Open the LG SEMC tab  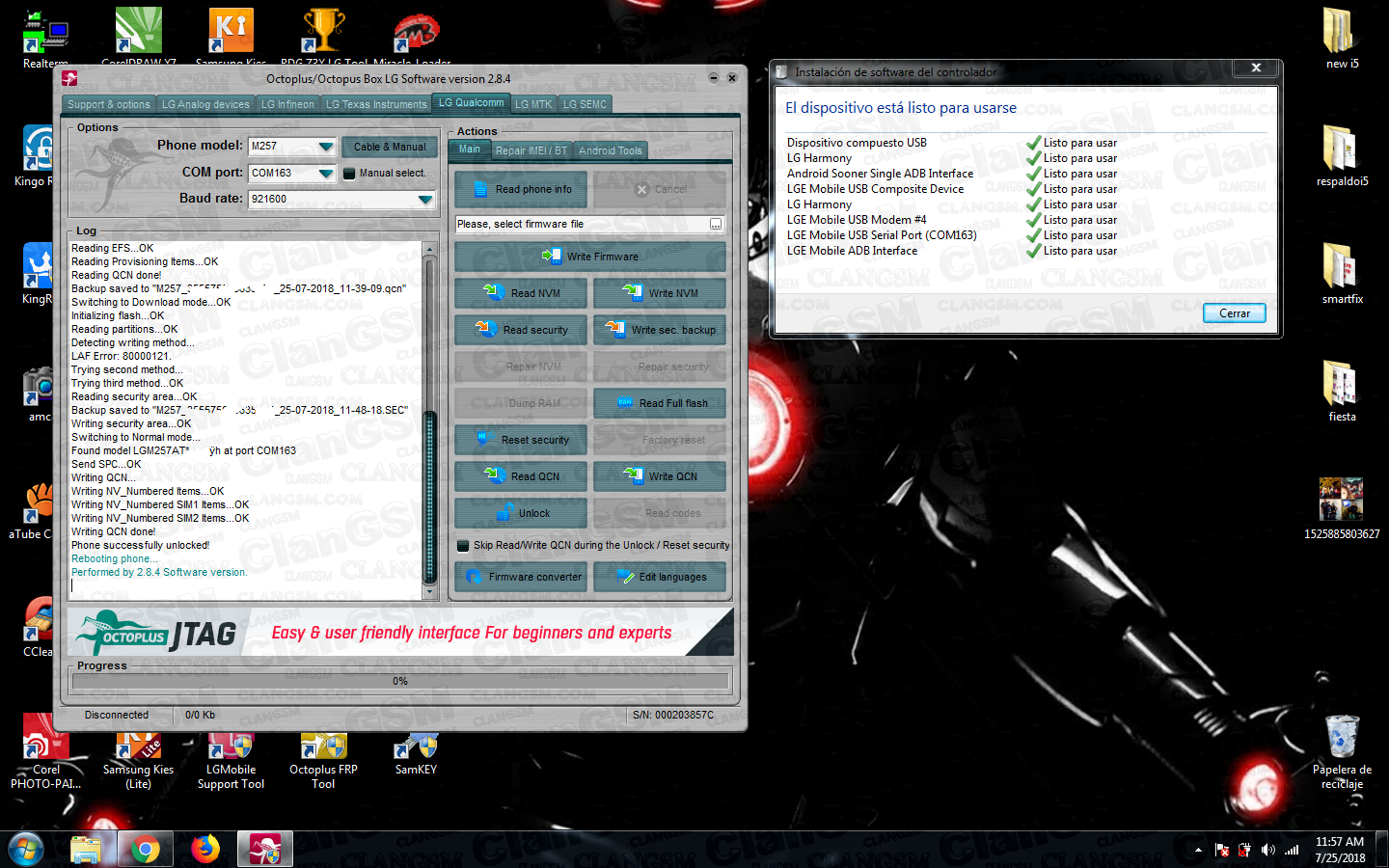[x=585, y=104]
